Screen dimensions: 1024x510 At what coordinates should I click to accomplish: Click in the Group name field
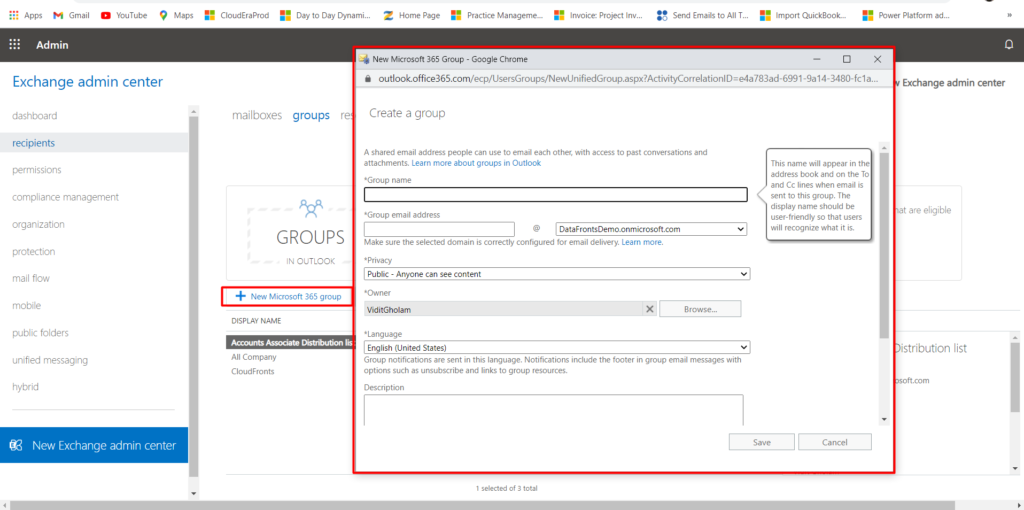pos(556,195)
